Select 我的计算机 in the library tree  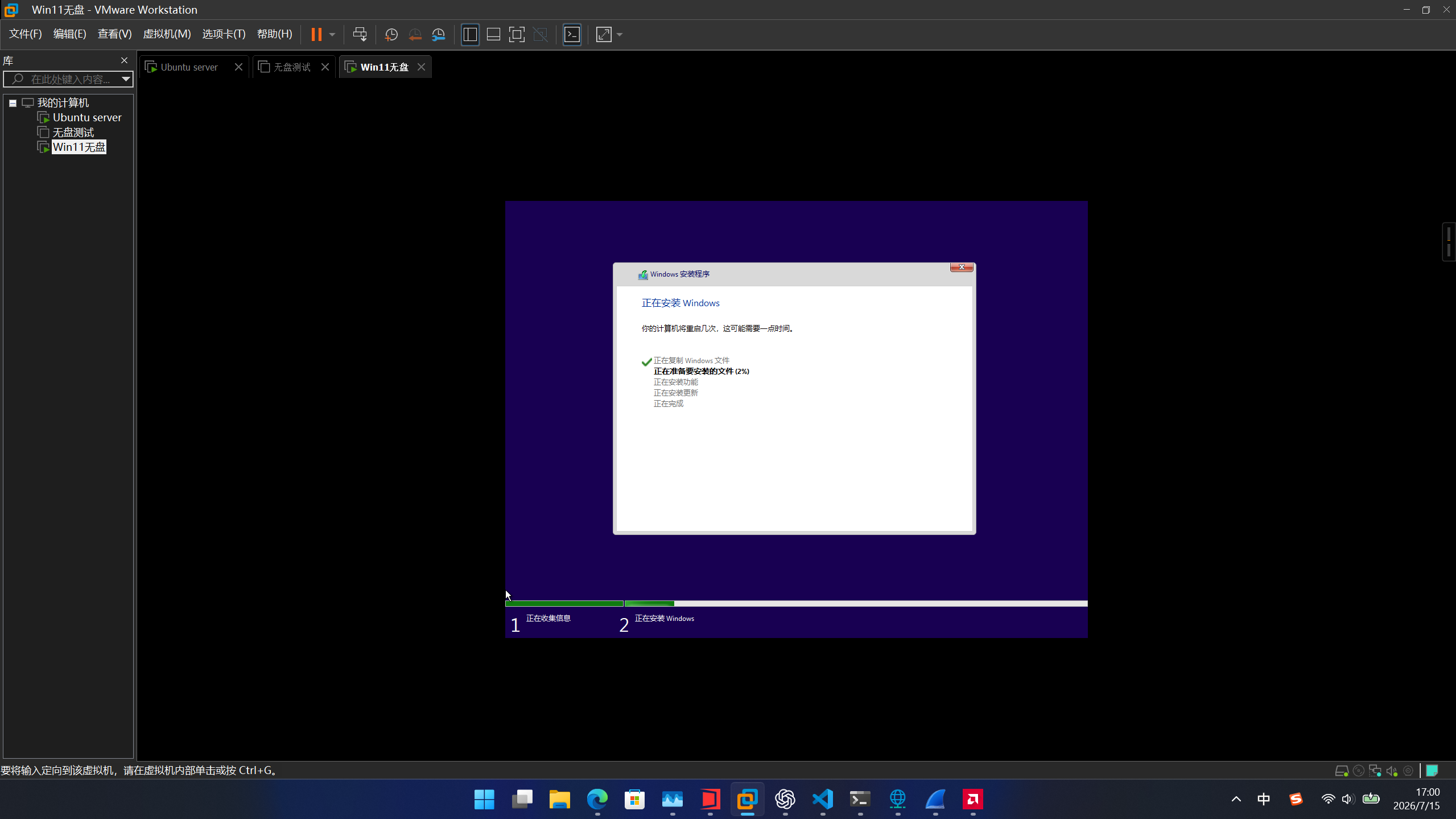coord(63,103)
